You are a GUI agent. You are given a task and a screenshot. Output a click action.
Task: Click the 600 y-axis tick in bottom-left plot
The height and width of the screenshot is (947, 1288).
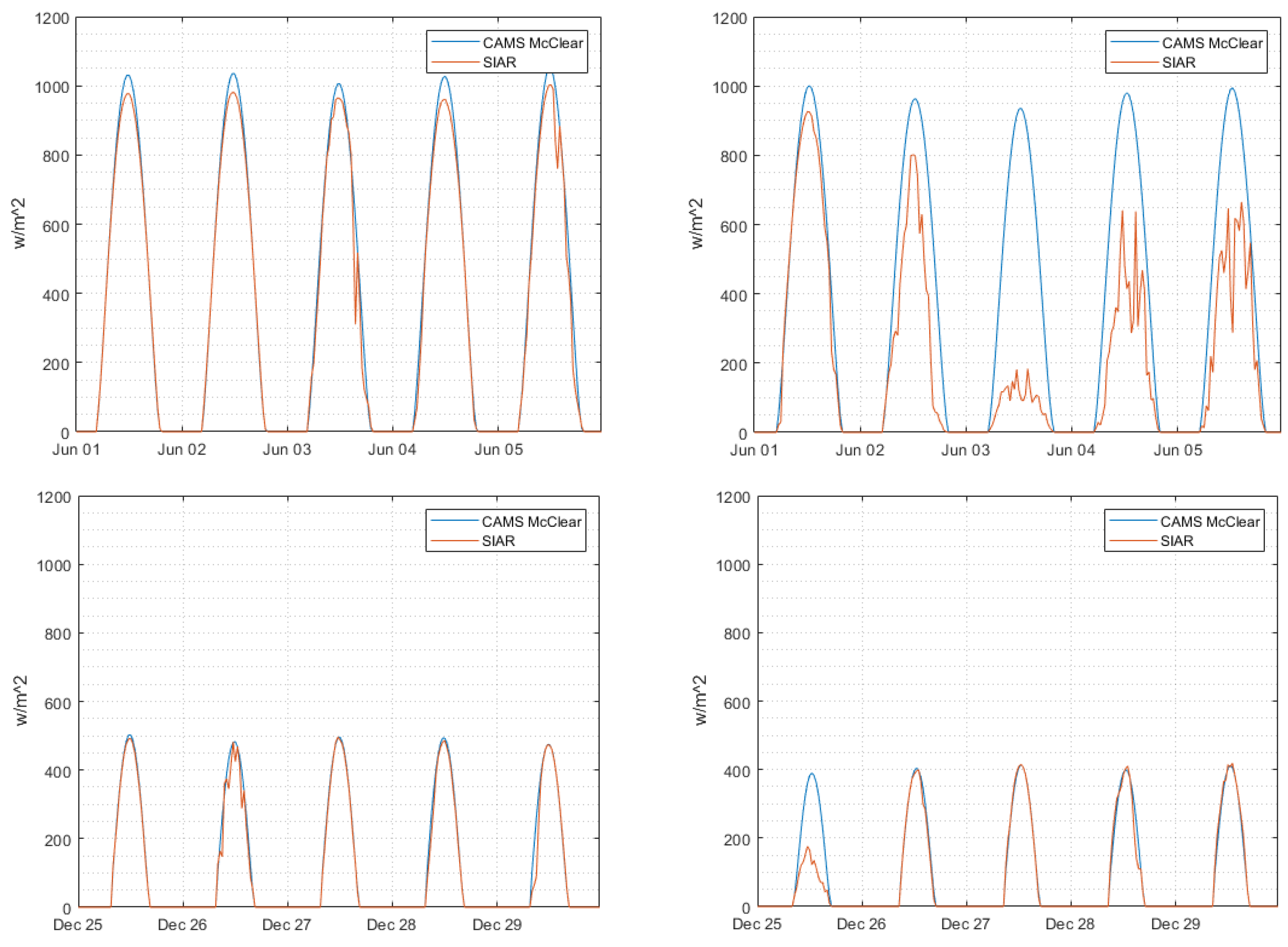coord(58,703)
